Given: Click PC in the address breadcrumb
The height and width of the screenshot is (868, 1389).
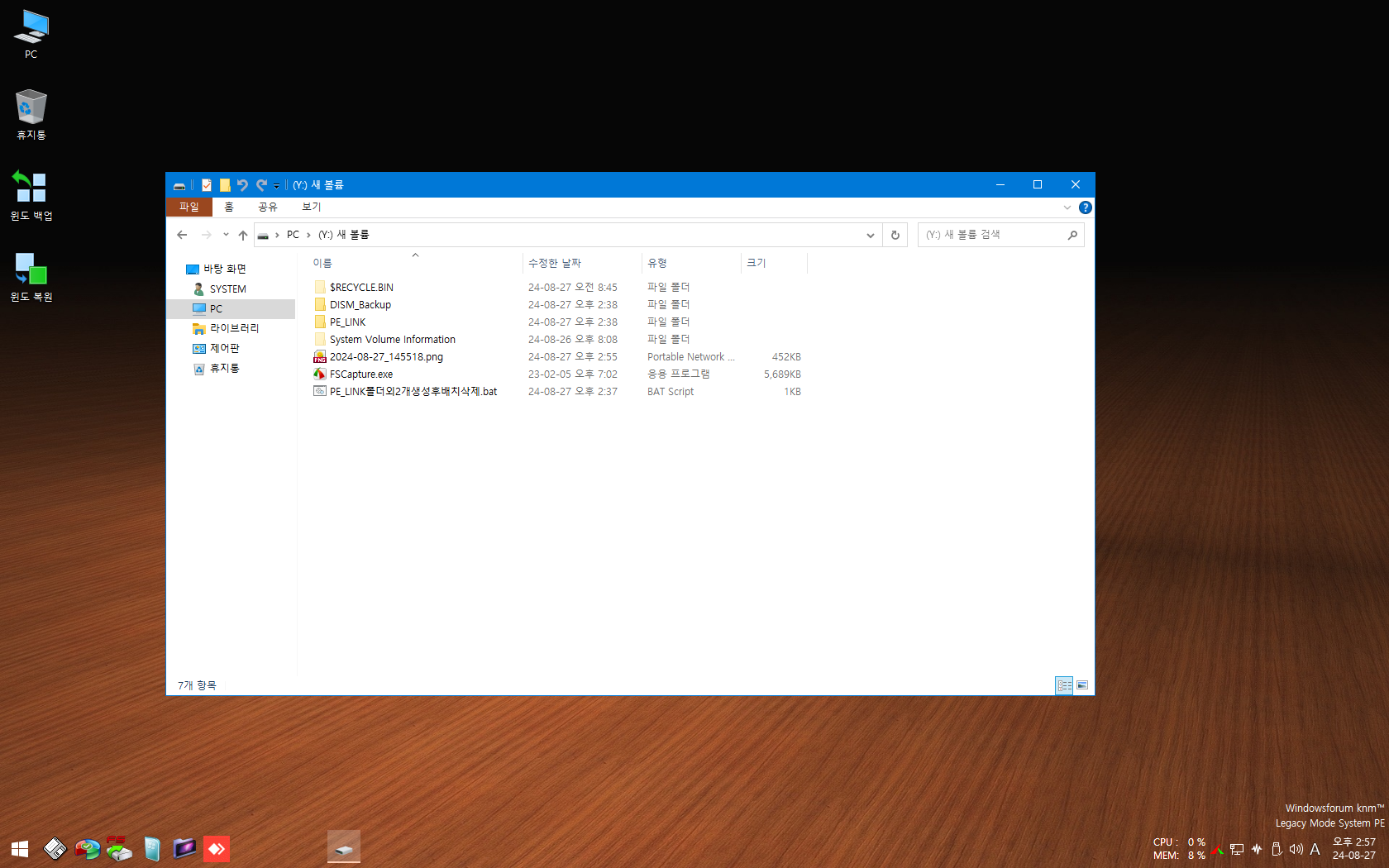Looking at the screenshot, I should click(293, 235).
